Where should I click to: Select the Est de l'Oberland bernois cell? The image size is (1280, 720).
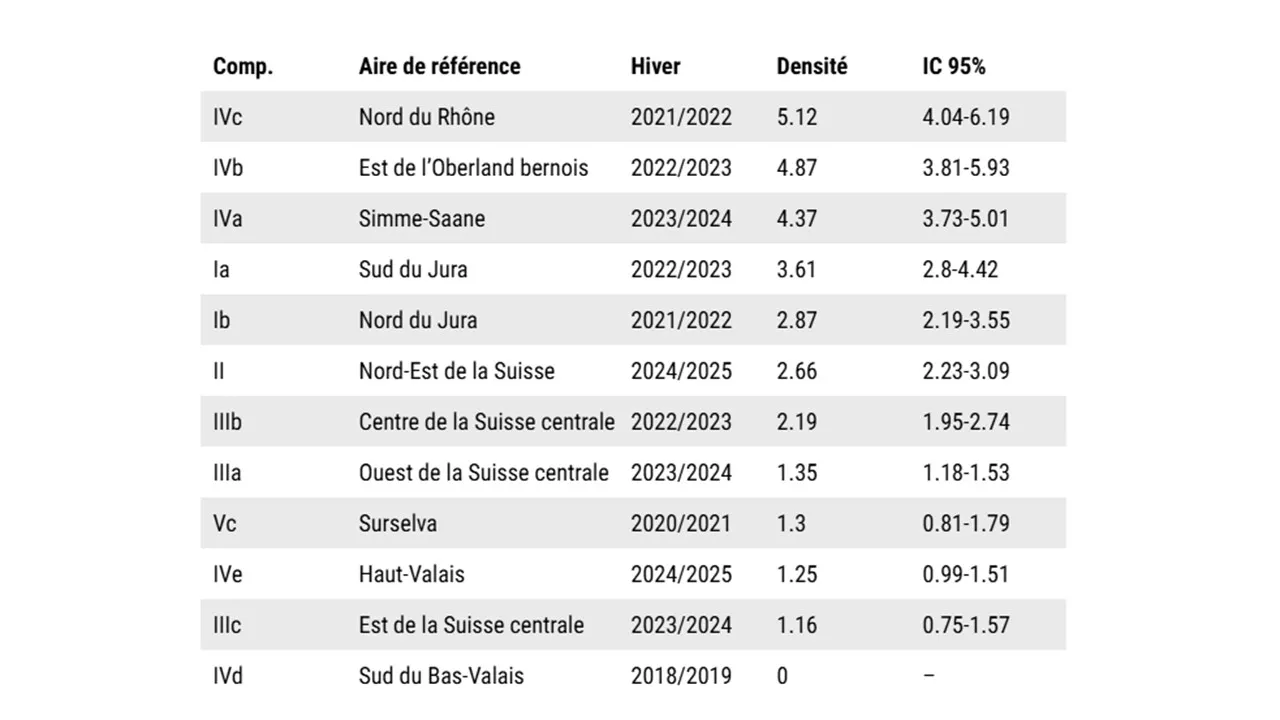(x=473, y=168)
